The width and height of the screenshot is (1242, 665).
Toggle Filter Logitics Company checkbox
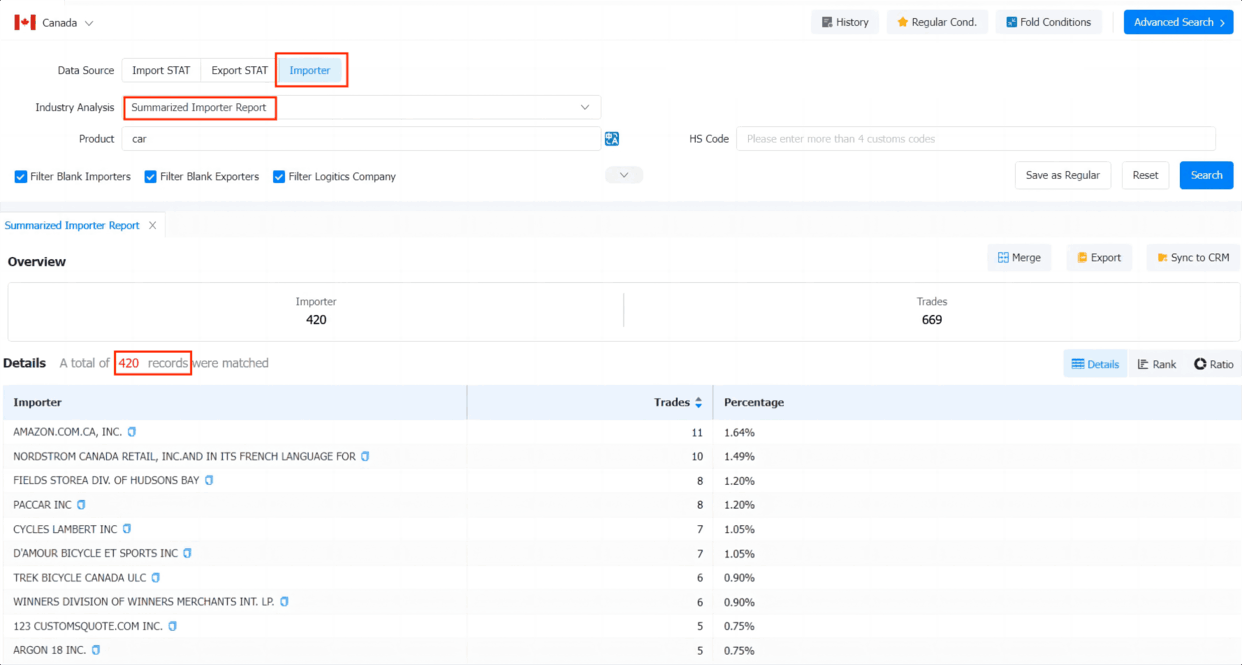279,177
